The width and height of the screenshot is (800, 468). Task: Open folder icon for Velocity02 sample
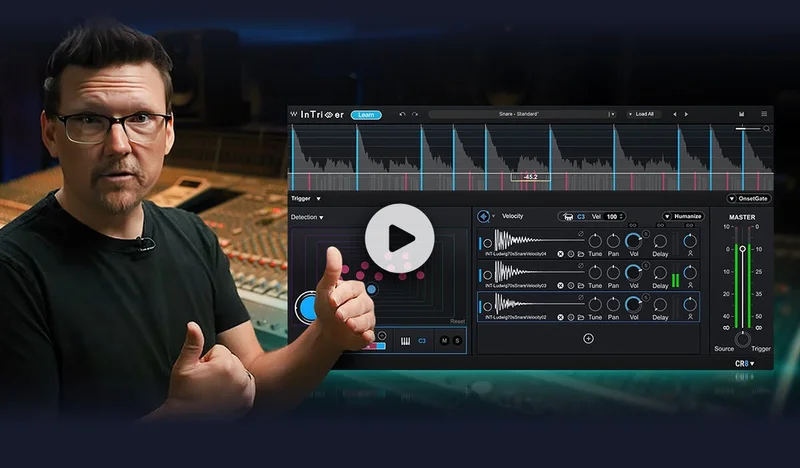581,317
